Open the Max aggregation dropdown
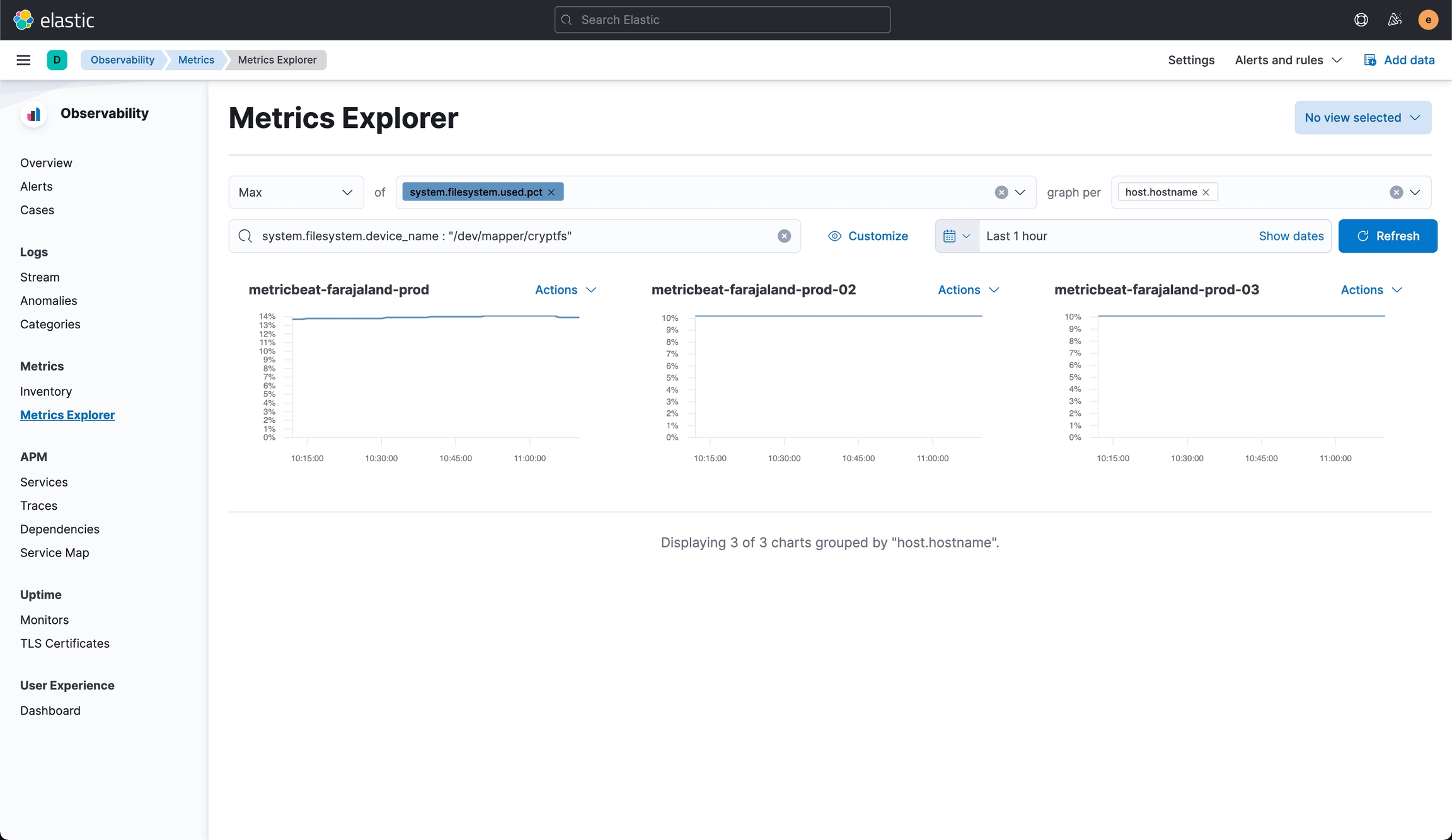1452x840 pixels. 296,192
